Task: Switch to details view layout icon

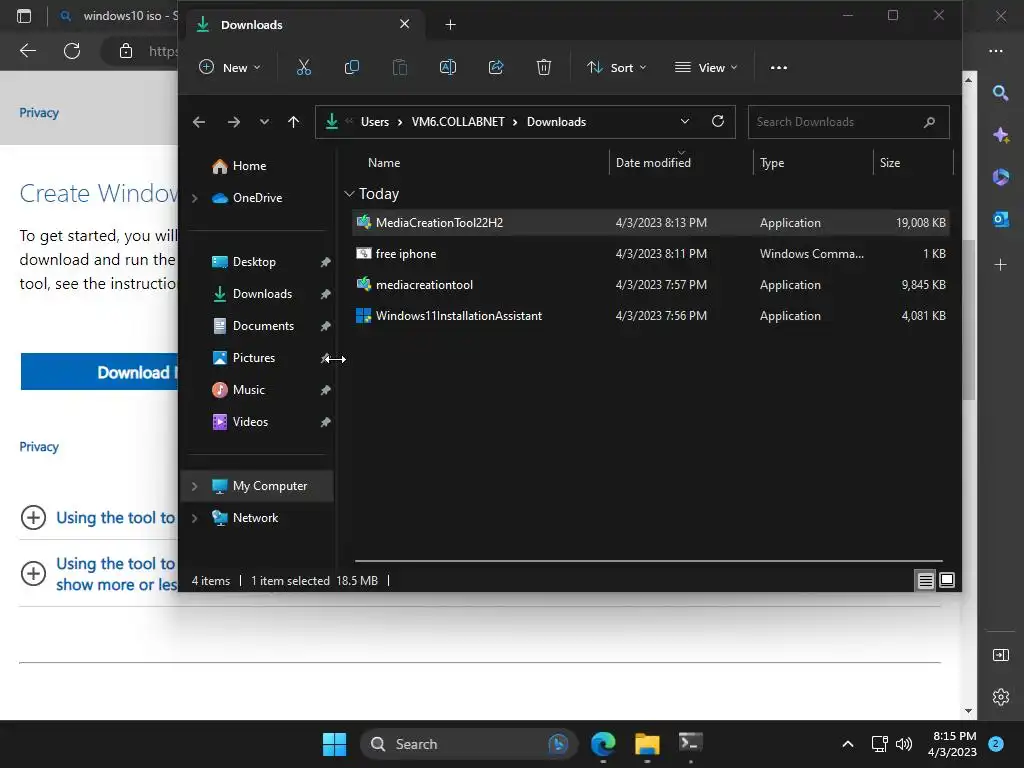Action: (x=925, y=580)
